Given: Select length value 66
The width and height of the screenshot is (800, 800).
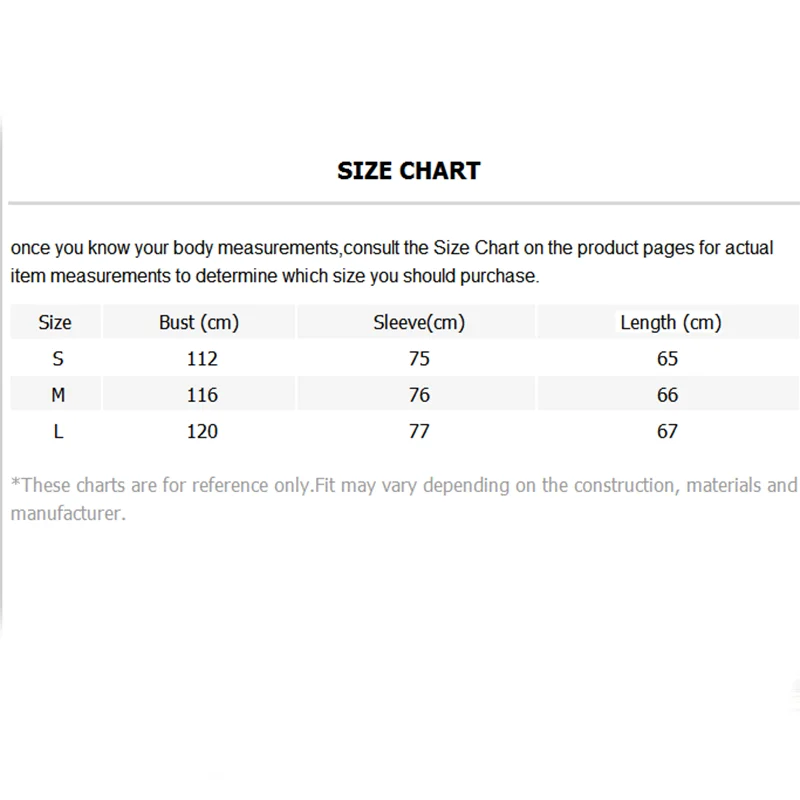Looking at the screenshot, I should click(x=668, y=395).
